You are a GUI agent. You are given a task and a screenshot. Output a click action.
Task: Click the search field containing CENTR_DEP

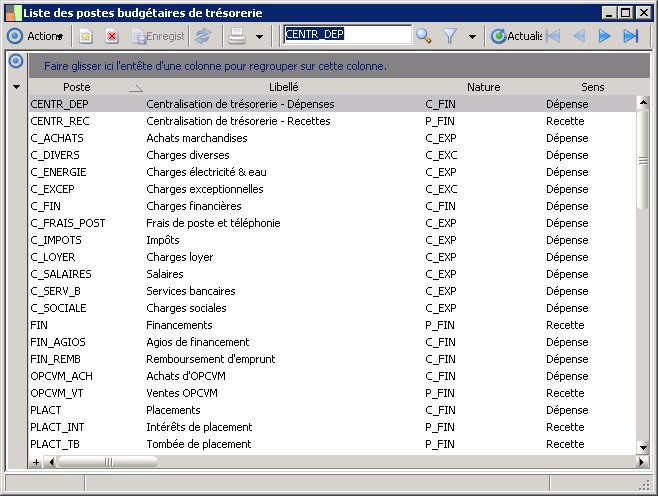tap(346, 35)
